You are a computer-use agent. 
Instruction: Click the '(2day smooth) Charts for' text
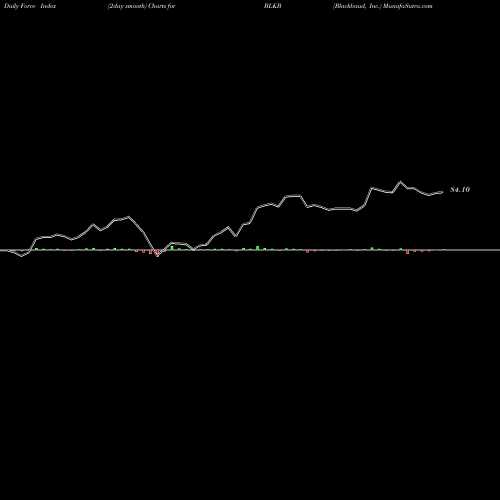click(x=142, y=6)
